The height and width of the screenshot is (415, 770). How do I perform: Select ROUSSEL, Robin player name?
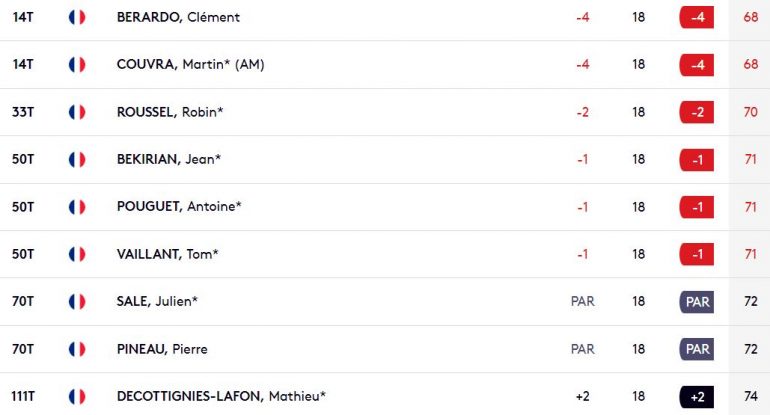170,112
